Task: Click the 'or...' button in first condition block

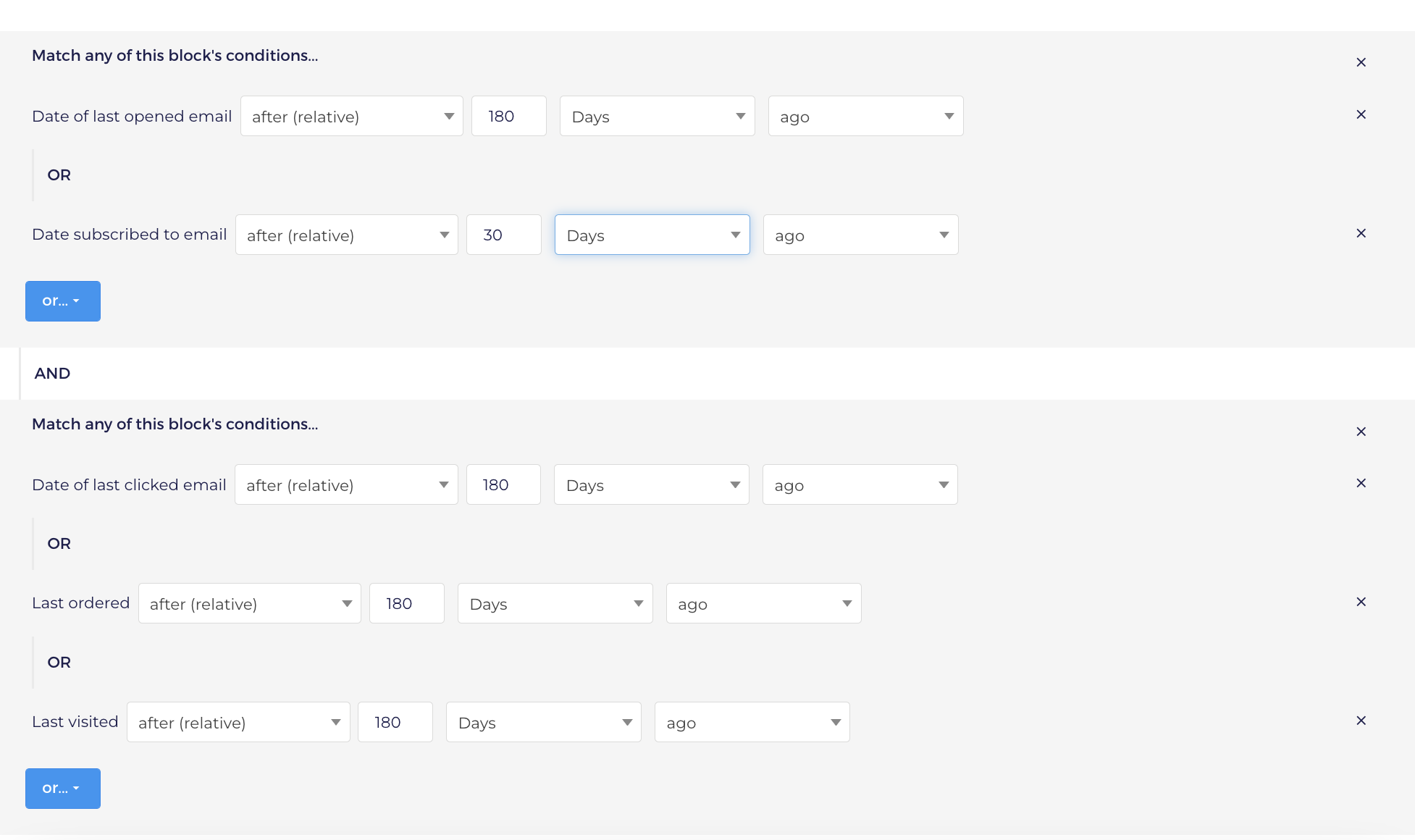Action: 62,300
